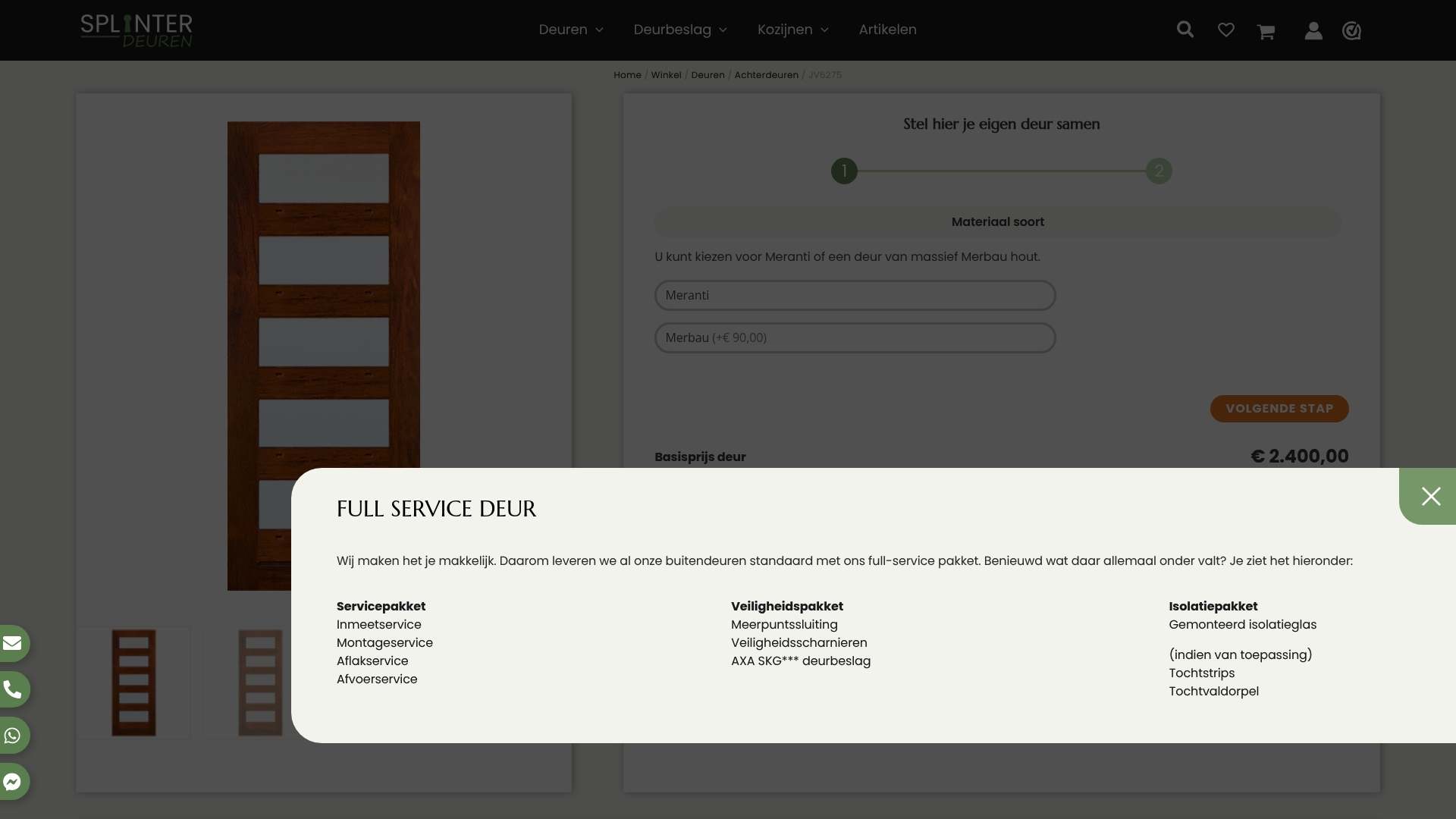The width and height of the screenshot is (1456, 819).
Task: Click the Materiaal soort heading bar
Action: (998, 222)
